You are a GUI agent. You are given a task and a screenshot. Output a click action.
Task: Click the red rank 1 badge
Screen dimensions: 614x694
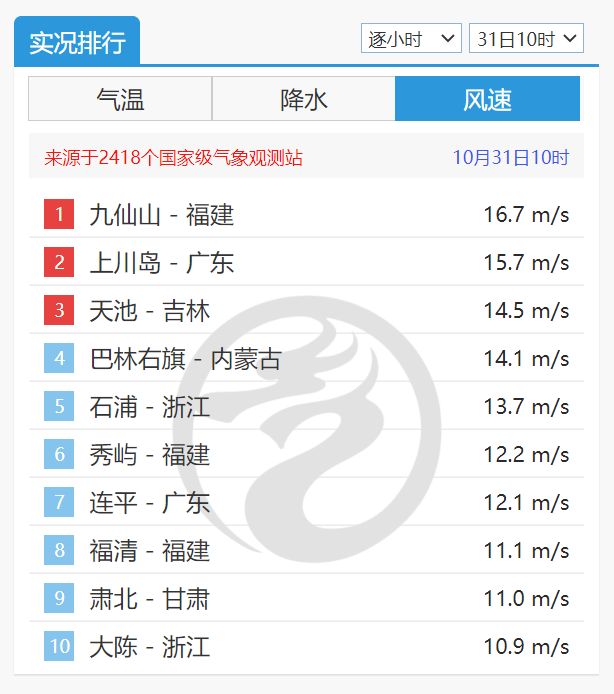click(59, 214)
